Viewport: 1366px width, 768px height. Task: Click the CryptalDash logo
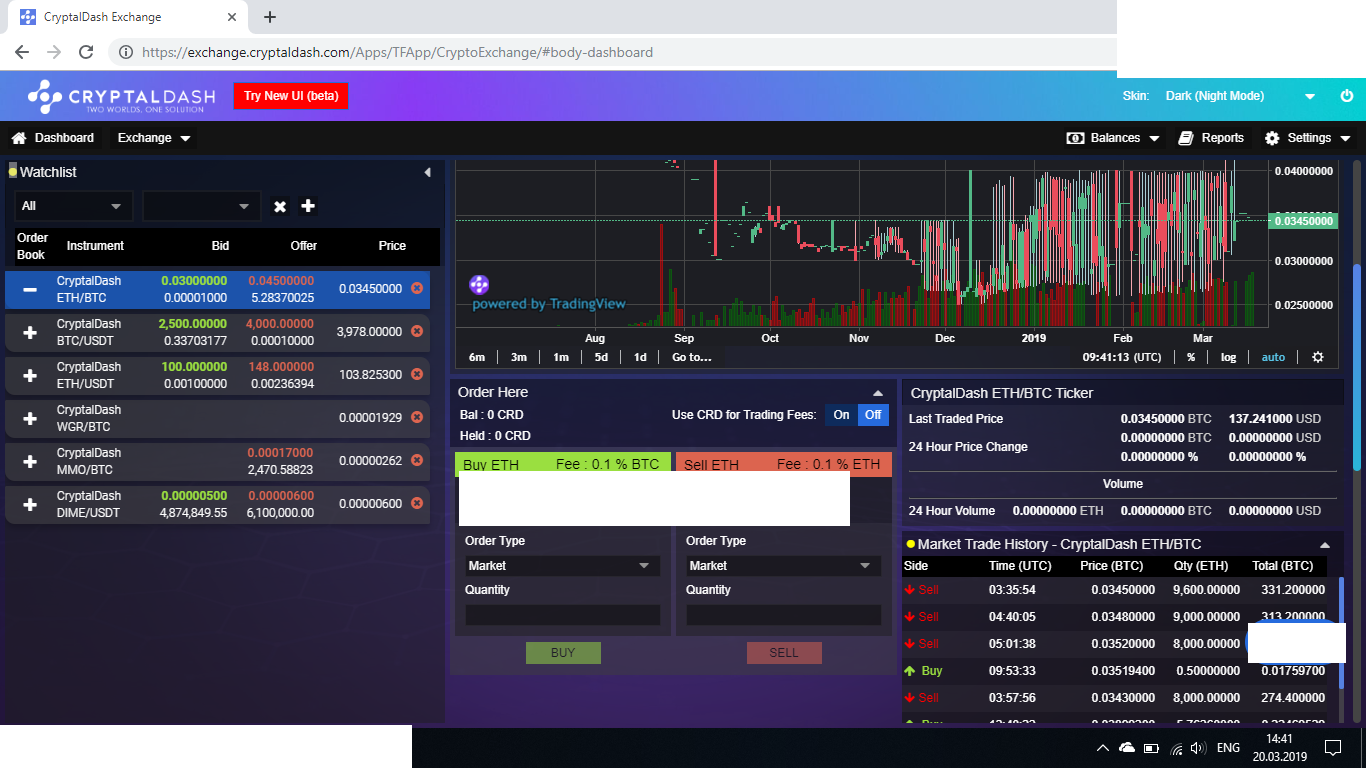point(121,96)
